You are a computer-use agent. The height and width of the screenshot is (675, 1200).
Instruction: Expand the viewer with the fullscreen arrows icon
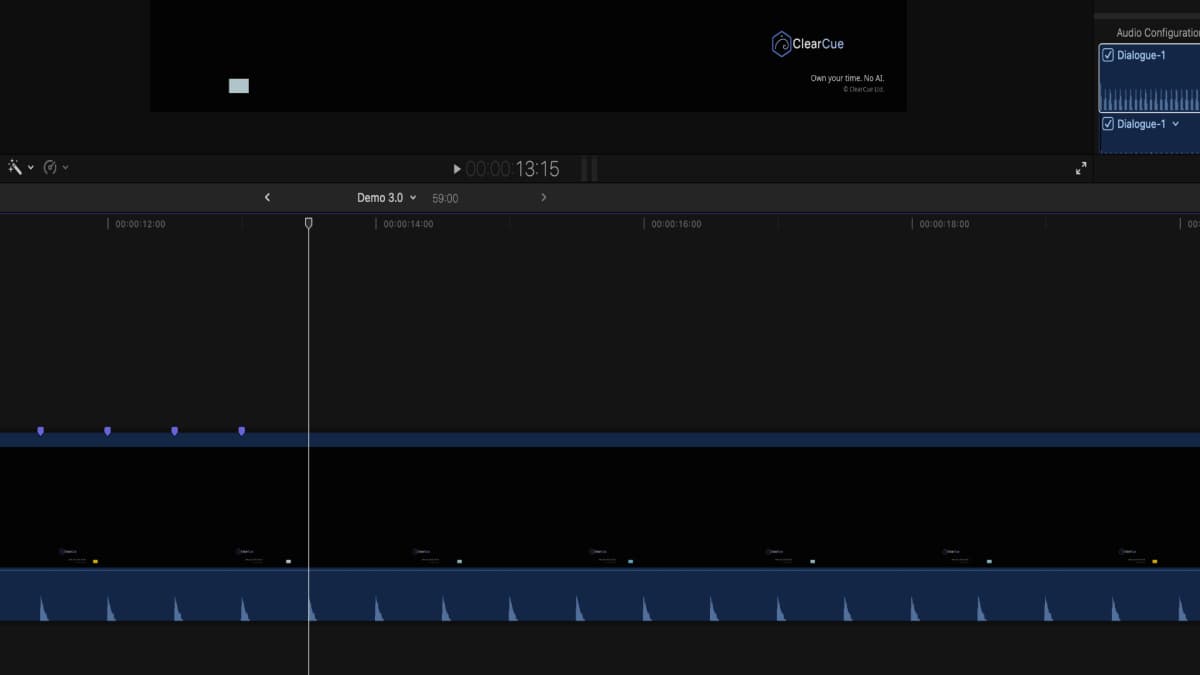coord(1082,167)
